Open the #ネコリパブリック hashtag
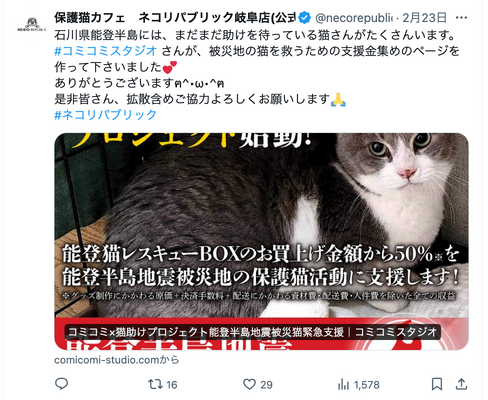Image resolution: width=488 pixels, height=400 pixels. coord(105,115)
